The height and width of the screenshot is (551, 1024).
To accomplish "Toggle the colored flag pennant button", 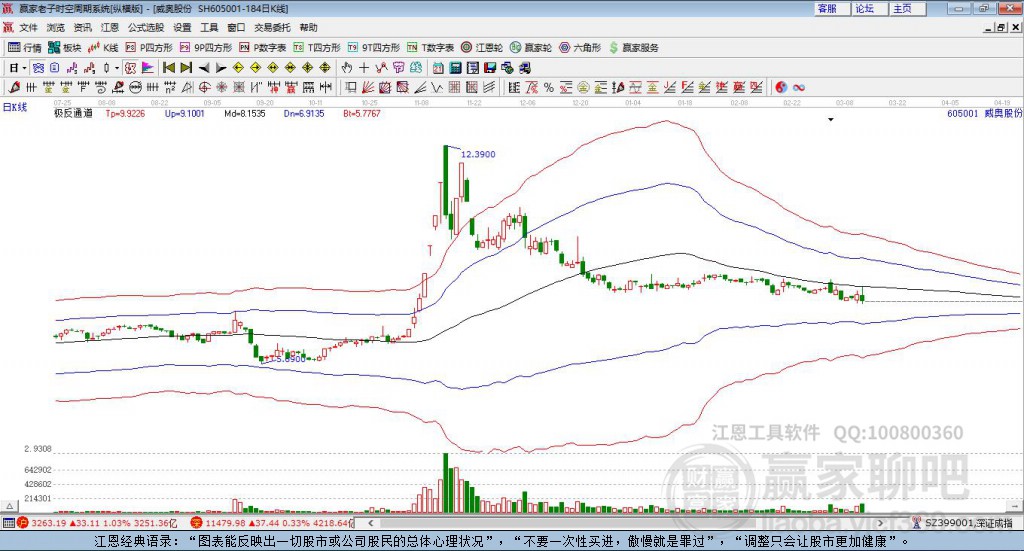I will (148, 68).
